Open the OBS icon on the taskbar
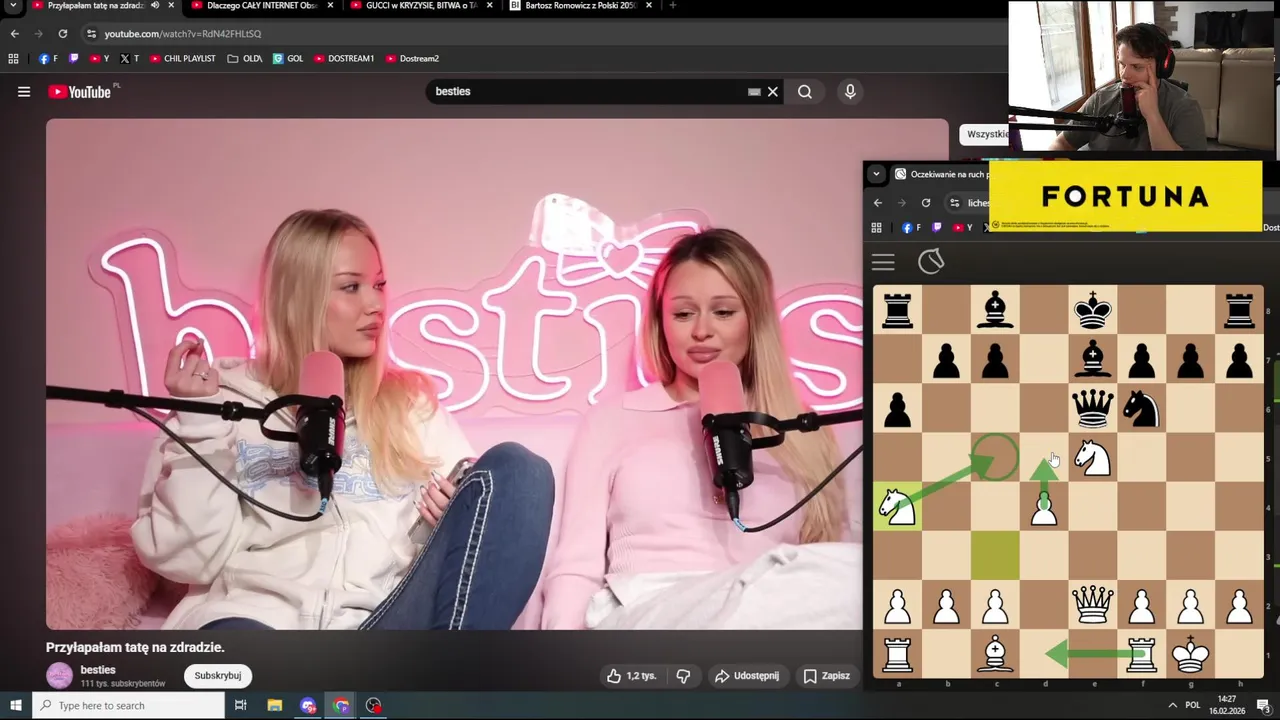Image resolution: width=1280 pixels, height=720 pixels. 373,705
